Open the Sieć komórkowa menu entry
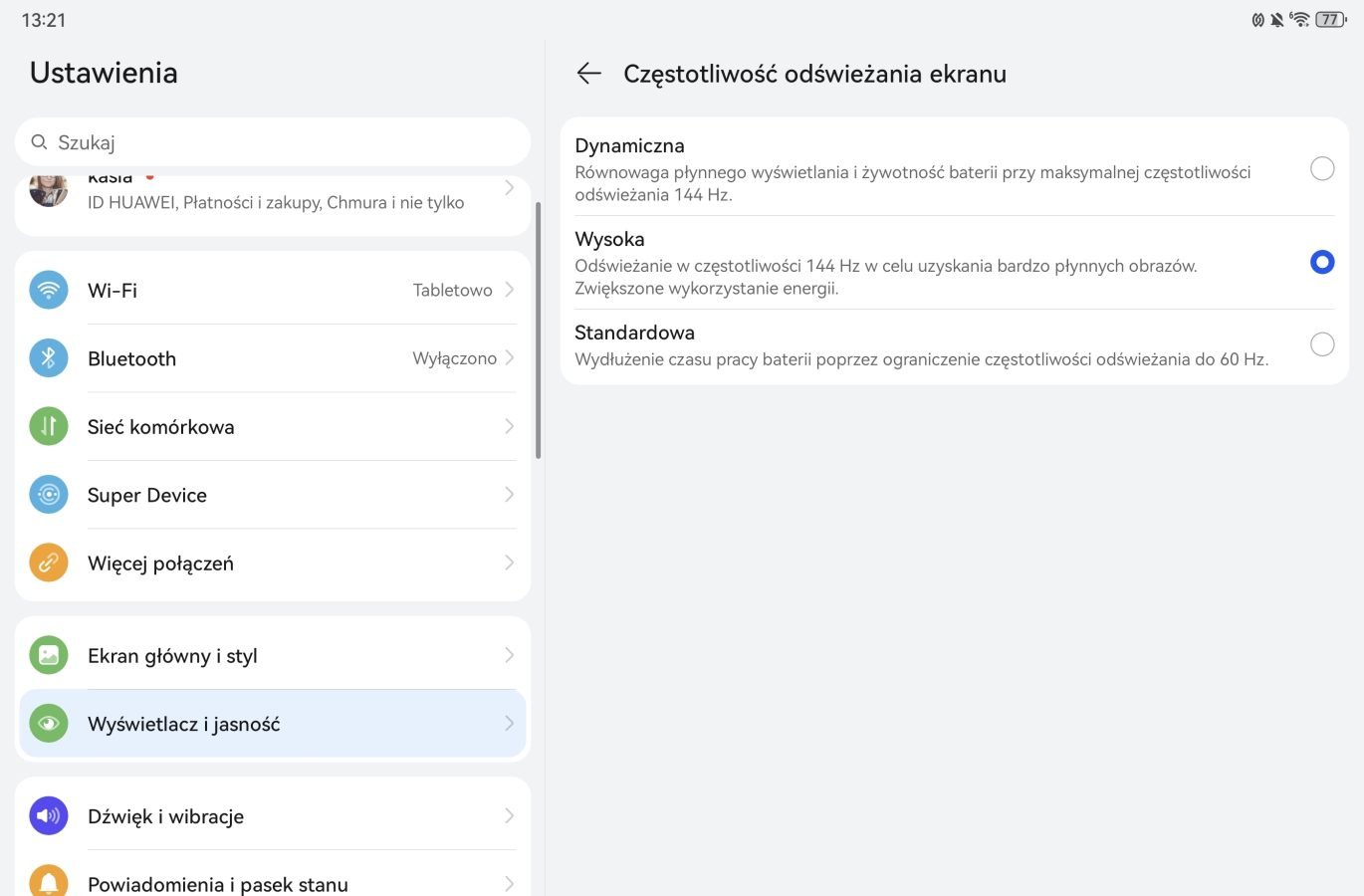 tap(273, 426)
